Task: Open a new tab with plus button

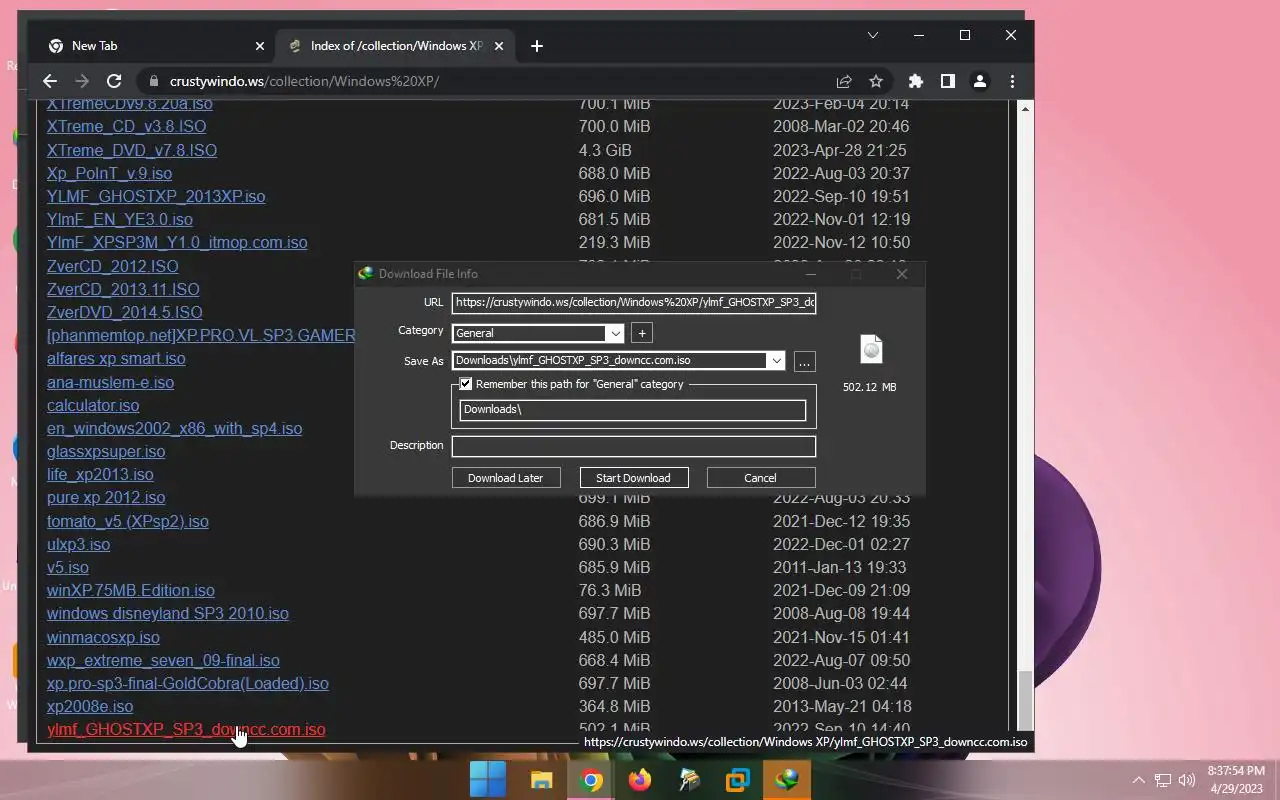Action: tap(537, 46)
